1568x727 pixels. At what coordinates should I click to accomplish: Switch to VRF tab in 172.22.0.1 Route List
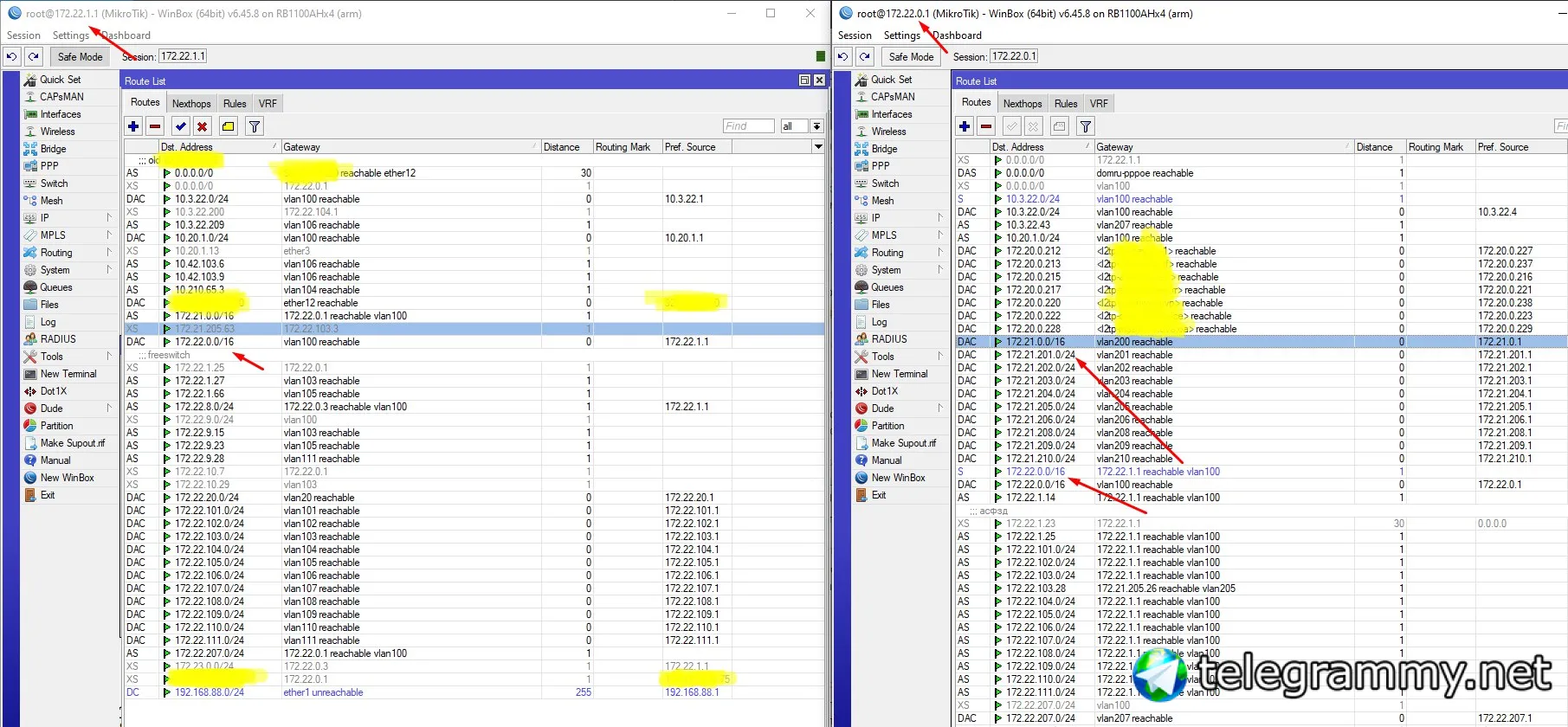[x=1099, y=103]
